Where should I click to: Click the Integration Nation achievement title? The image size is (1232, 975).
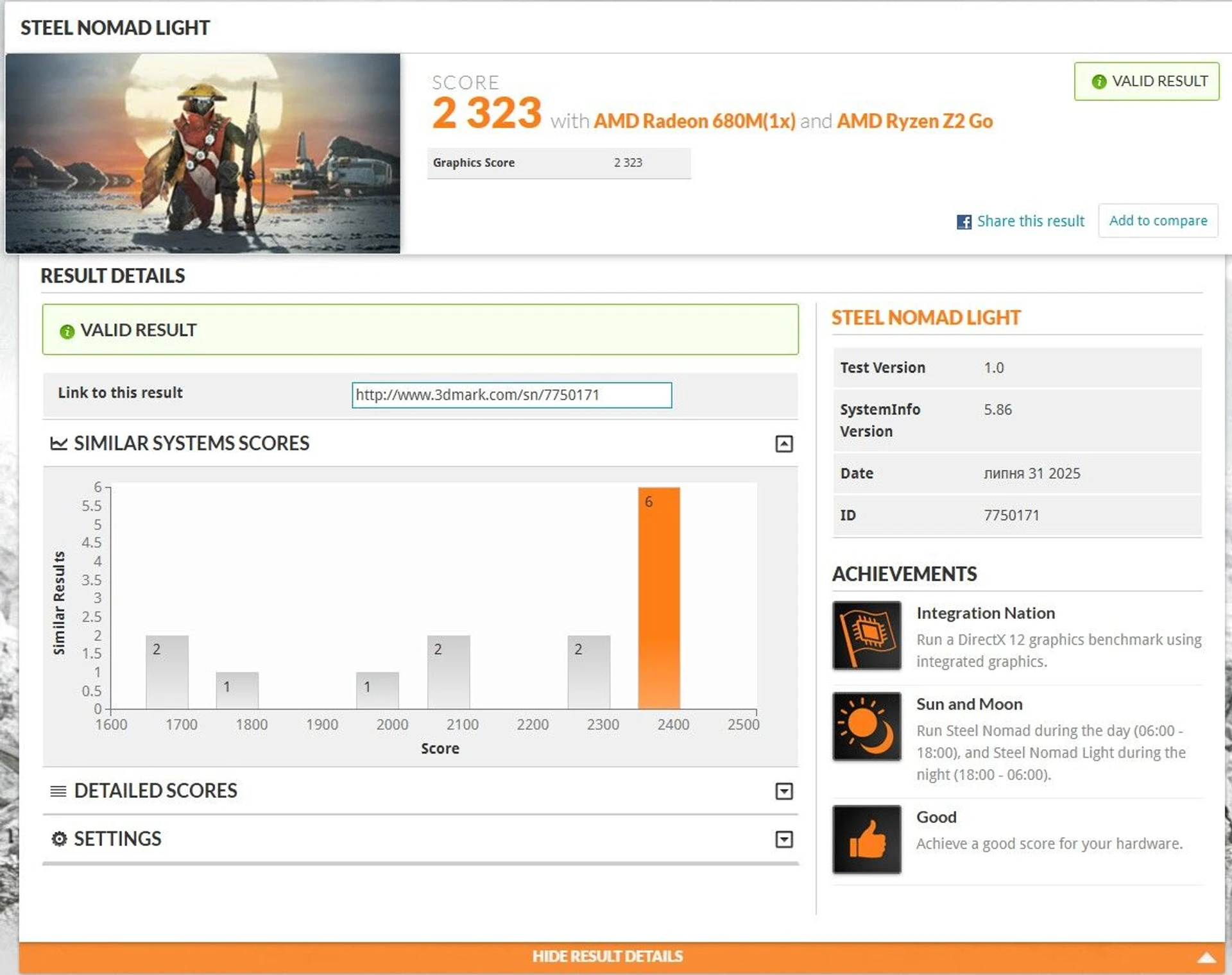tap(986, 613)
